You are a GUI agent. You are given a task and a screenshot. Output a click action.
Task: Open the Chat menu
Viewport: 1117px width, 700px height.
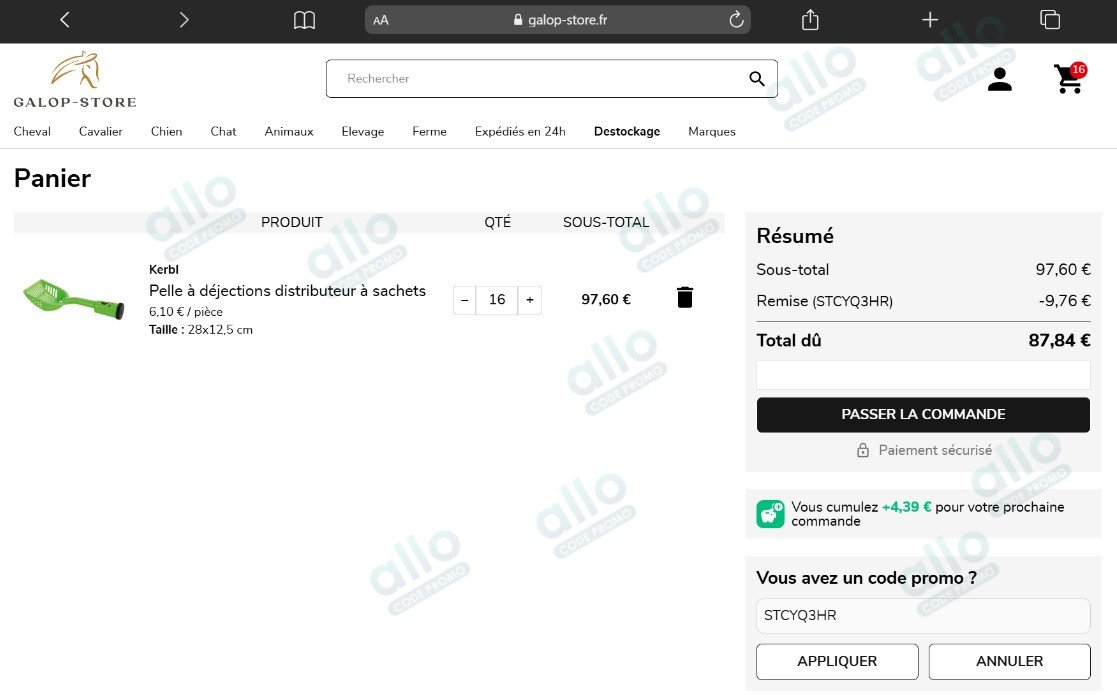point(223,132)
